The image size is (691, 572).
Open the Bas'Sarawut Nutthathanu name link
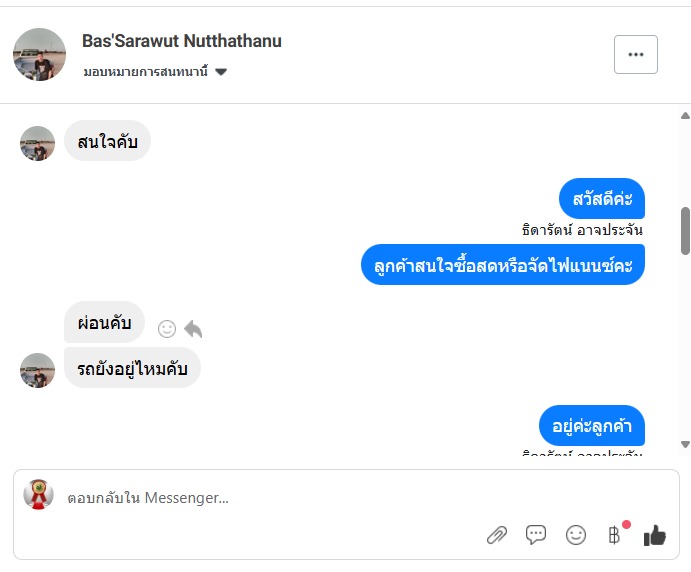point(181,41)
